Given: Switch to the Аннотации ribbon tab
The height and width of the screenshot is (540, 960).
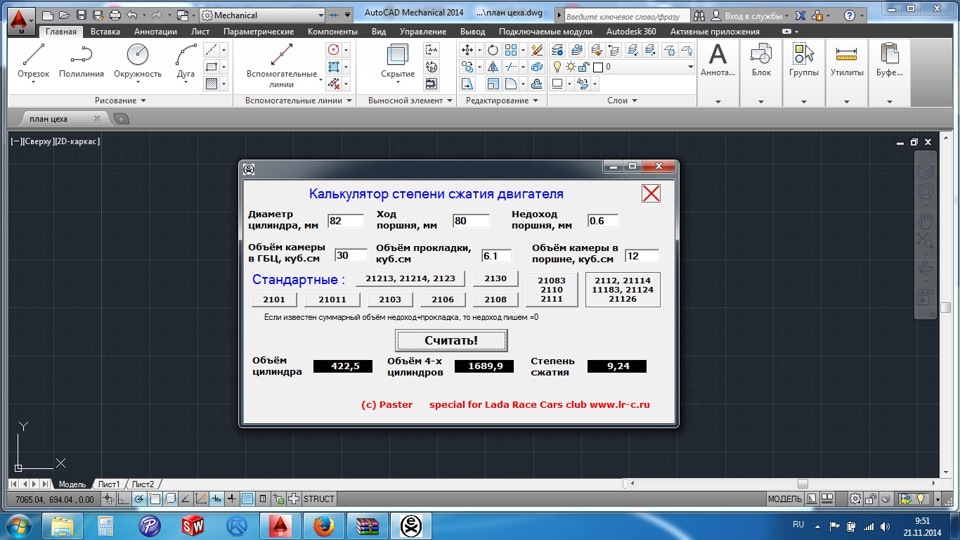Looking at the screenshot, I should coord(155,32).
